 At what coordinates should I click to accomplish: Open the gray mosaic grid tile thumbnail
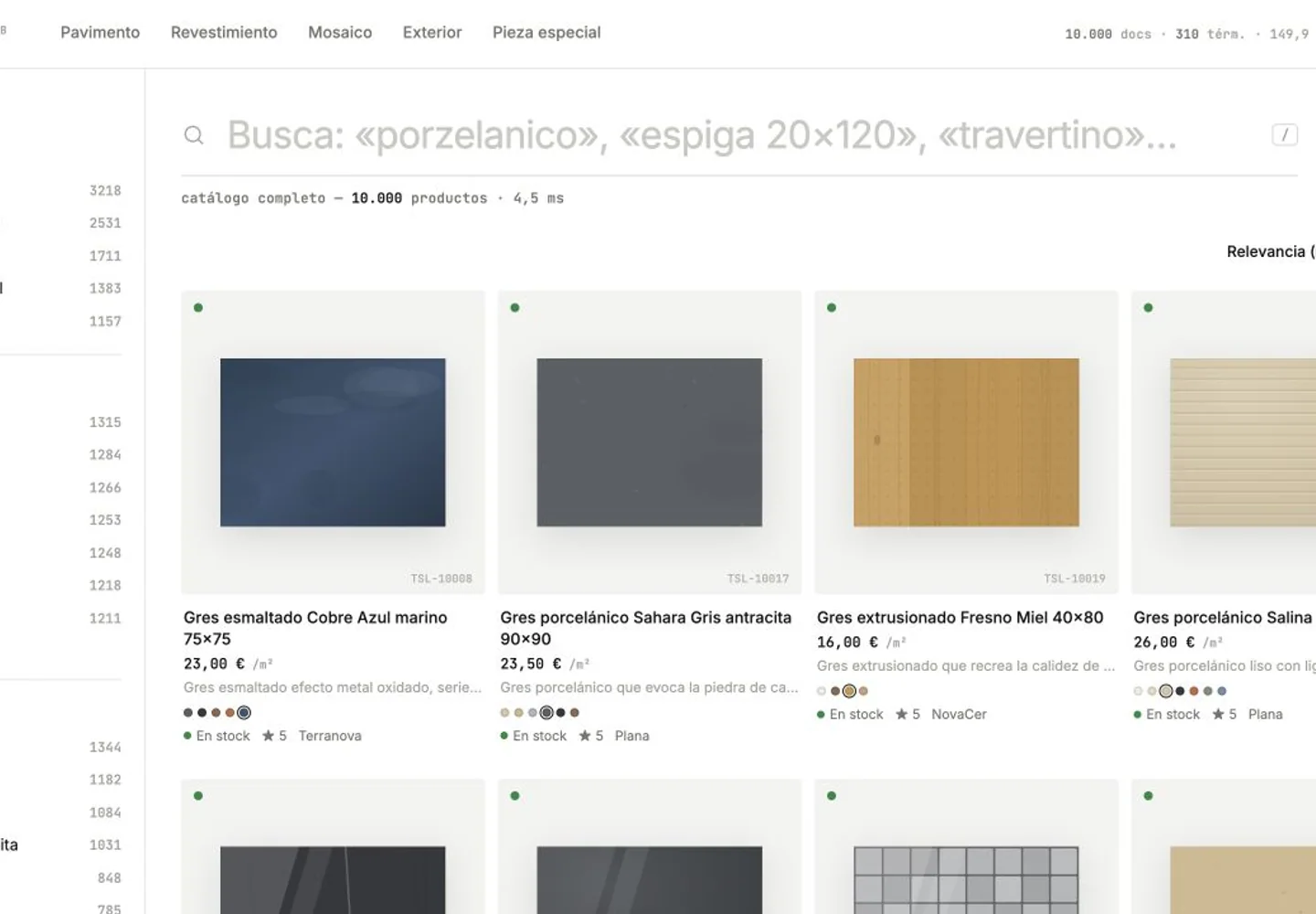click(966, 879)
